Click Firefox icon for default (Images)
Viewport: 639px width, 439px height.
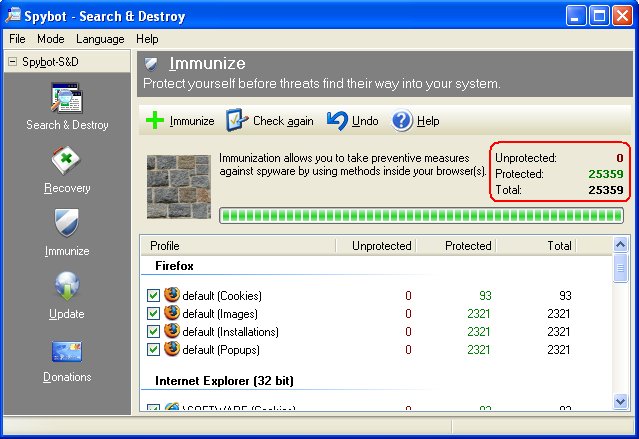click(x=172, y=313)
